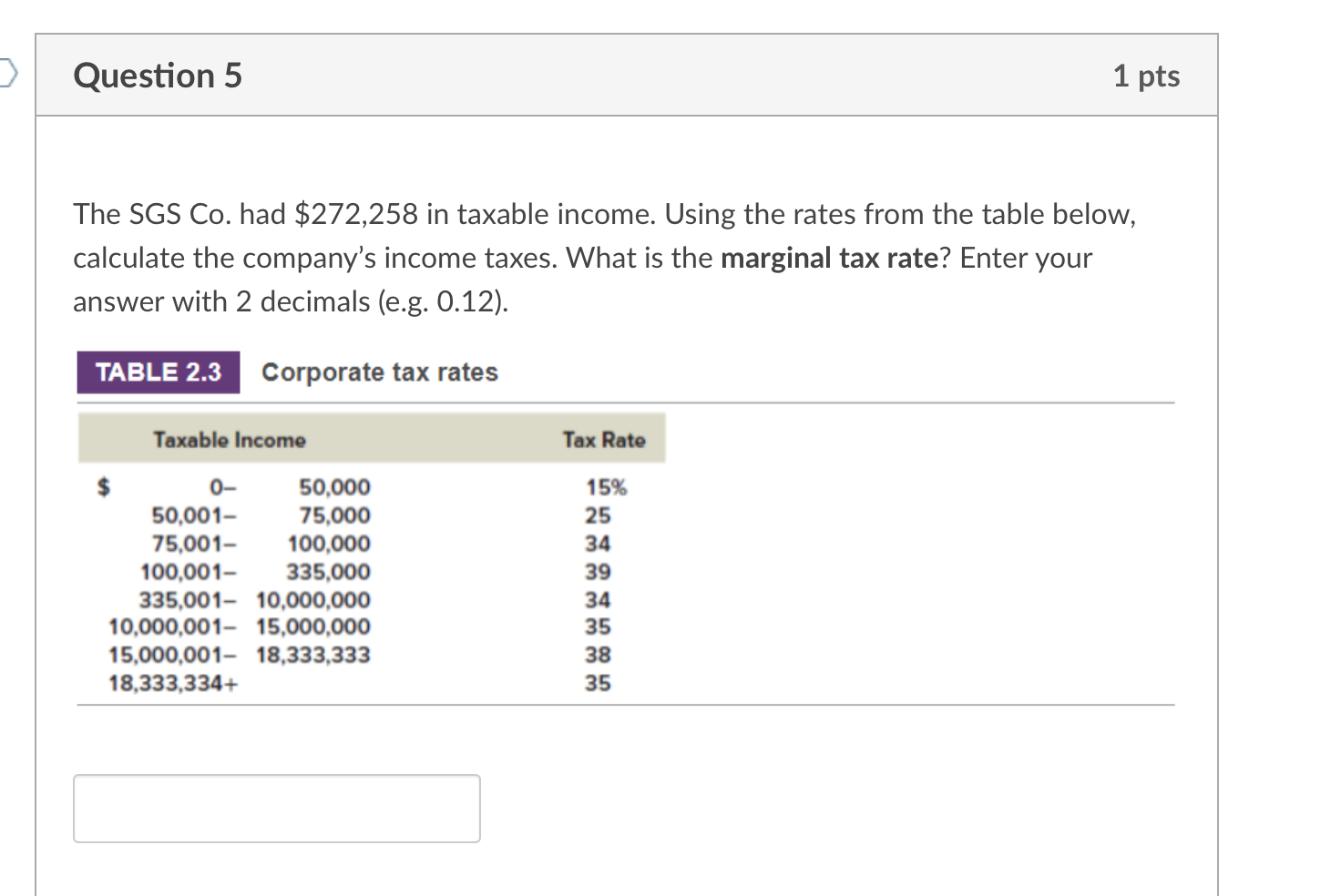Click the TABLE 2.3 purple label
Image resolution: width=1341 pixels, height=896 pixels.
(157, 372)
